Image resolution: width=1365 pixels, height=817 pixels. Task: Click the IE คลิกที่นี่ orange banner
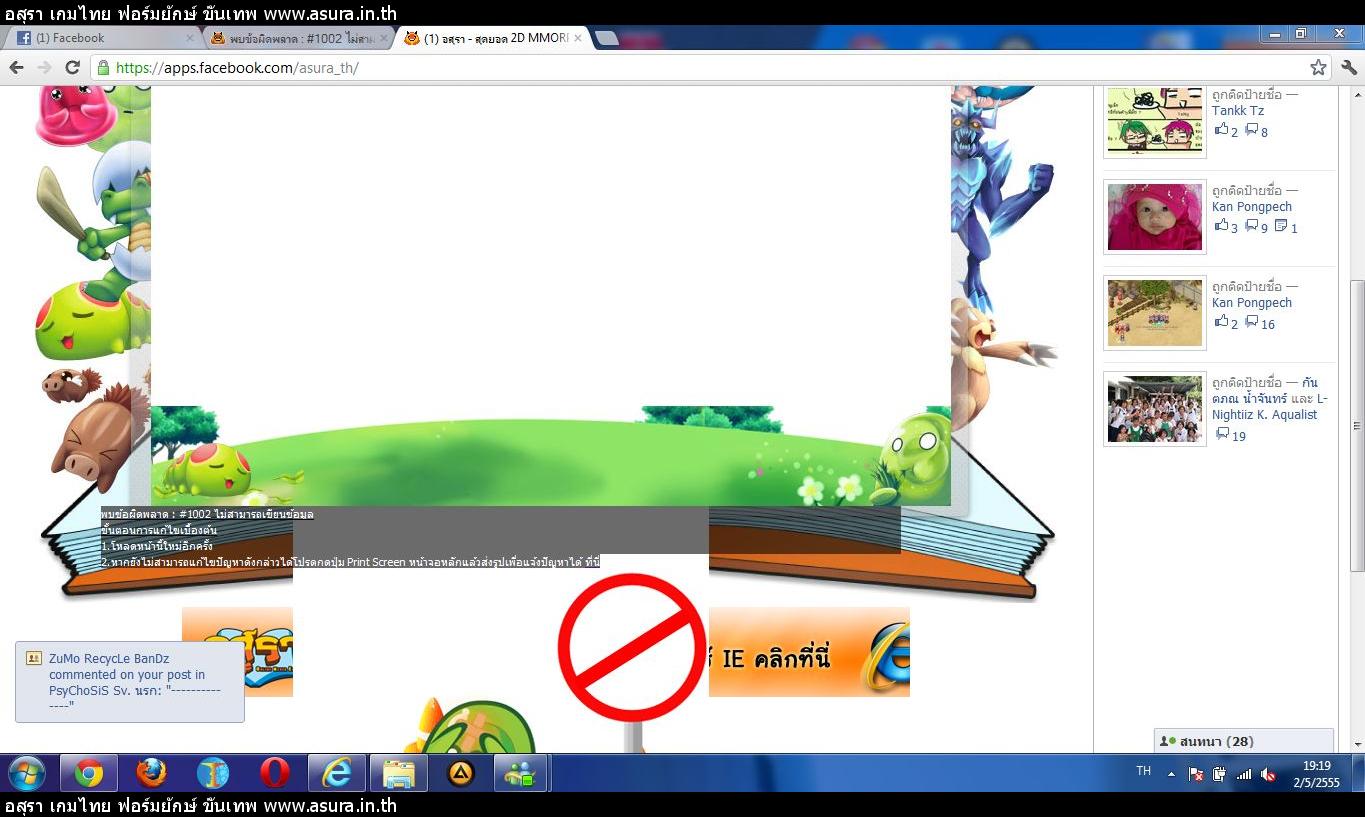coord(809,652)
